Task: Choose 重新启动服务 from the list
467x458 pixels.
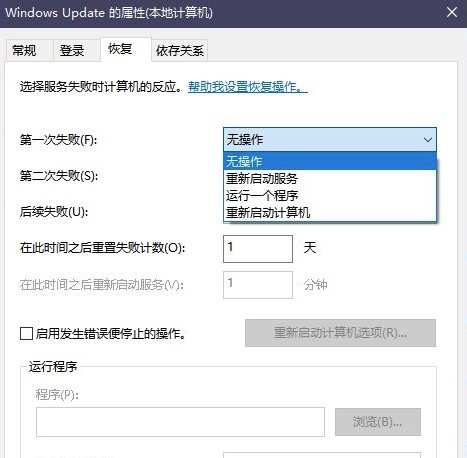Action: [330, 178]
